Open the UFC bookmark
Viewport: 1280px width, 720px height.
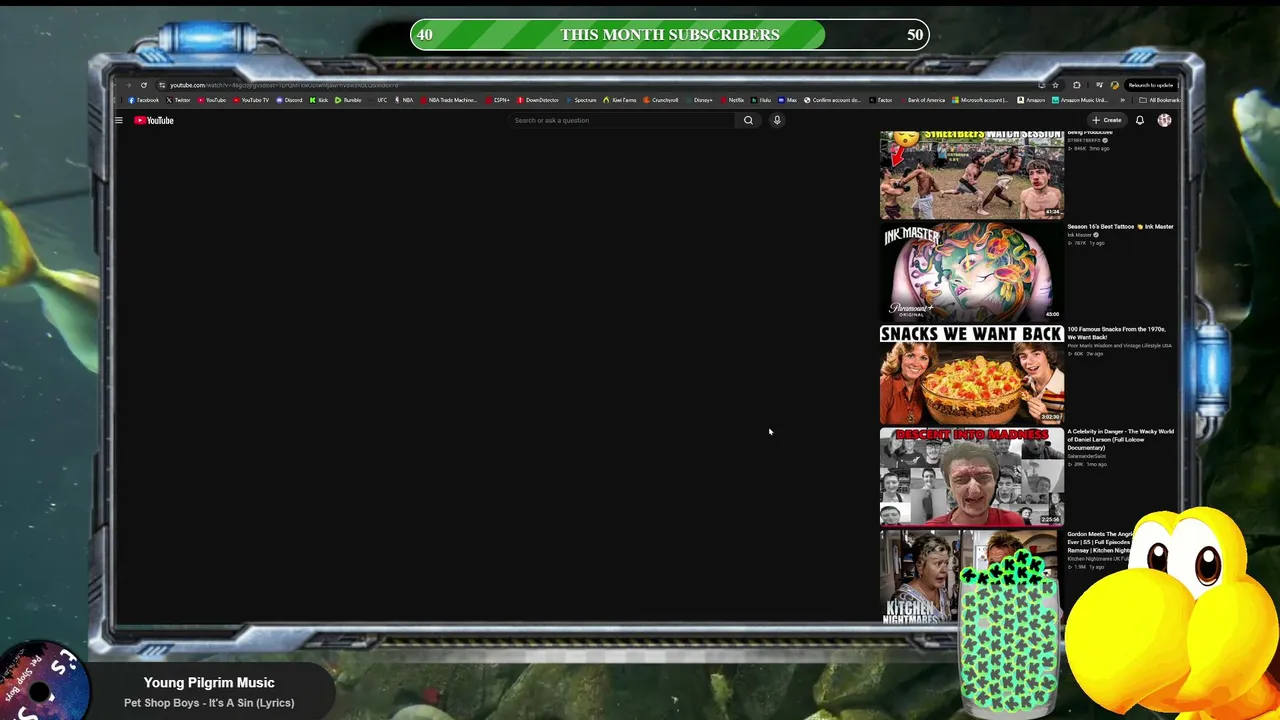tap(378, 100)
